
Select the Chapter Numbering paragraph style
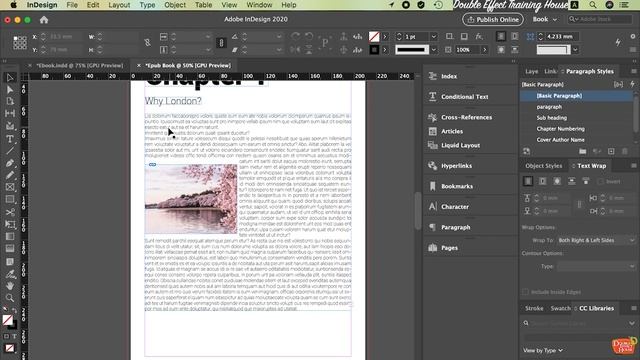point(560,129)
